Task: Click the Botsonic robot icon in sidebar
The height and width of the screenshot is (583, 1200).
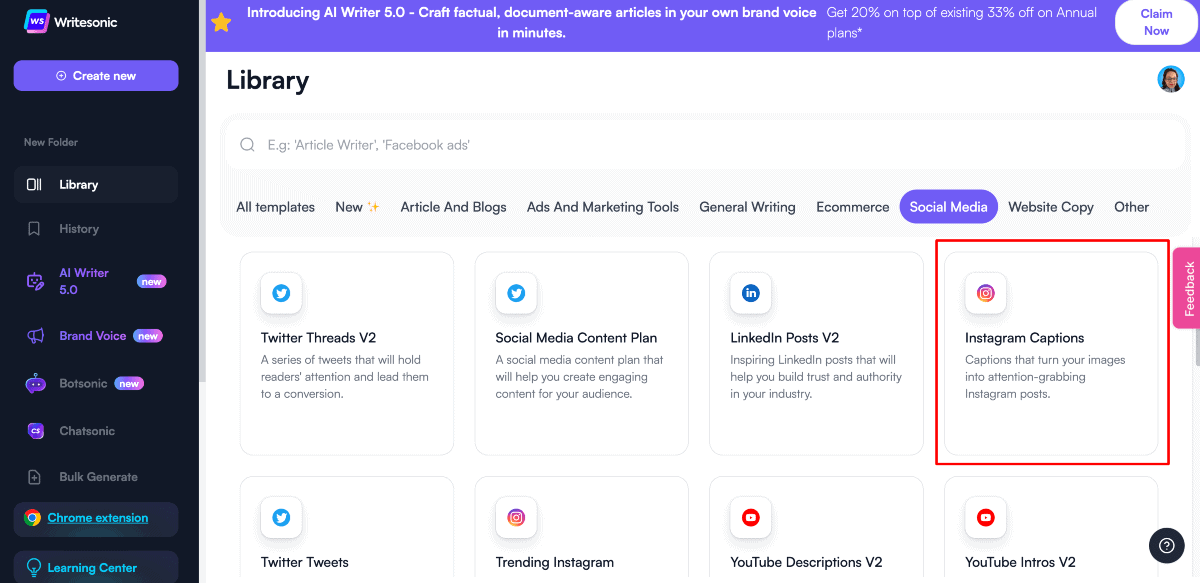Action: click(35, 383)
